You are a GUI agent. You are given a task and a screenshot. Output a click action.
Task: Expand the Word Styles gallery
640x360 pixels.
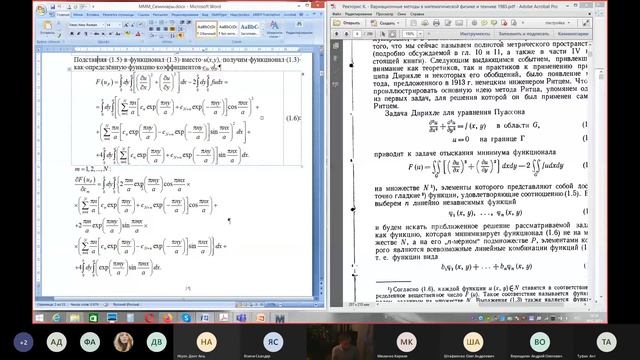(262, 35)
